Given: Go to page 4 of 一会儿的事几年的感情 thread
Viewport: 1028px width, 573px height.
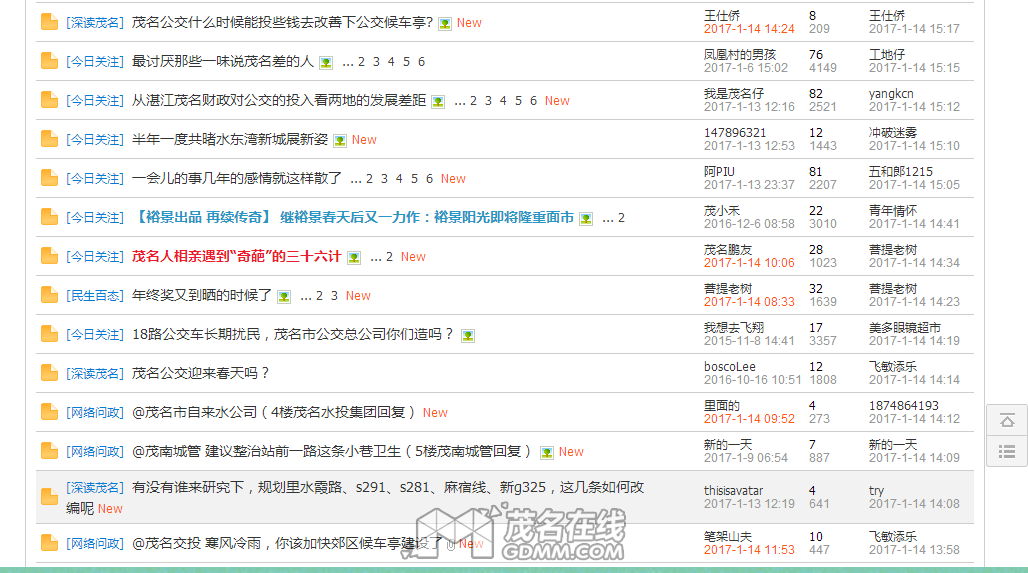Looking at the screenshot, I should click(x=399, y=178).
